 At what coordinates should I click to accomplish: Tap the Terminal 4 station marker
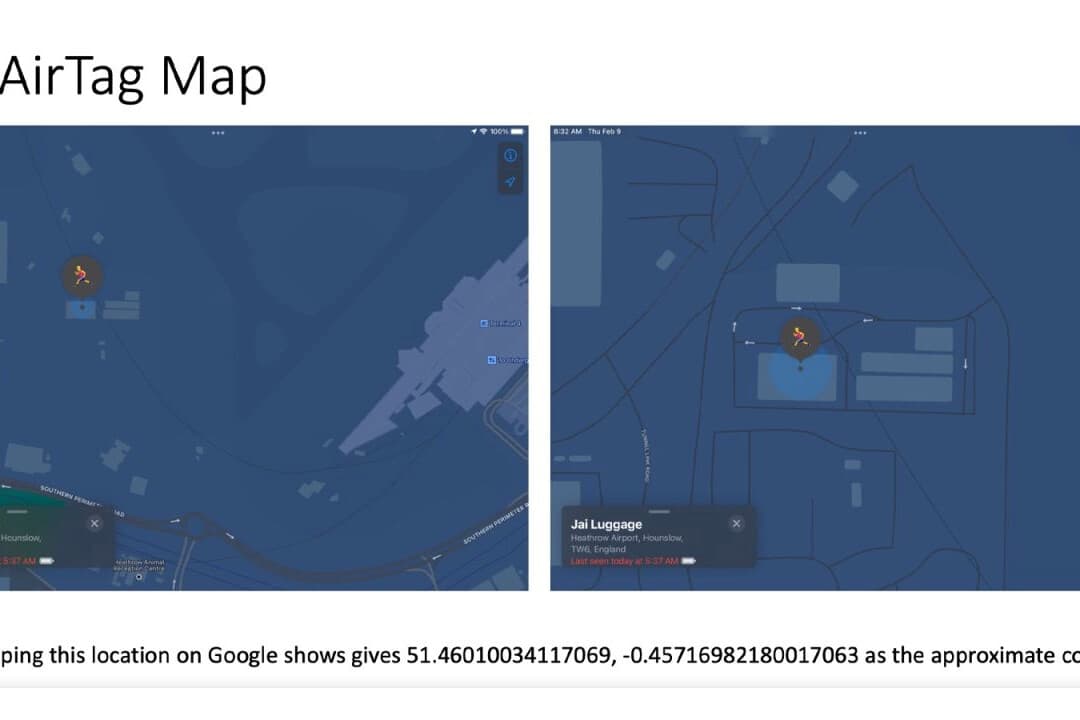point(485,323)
